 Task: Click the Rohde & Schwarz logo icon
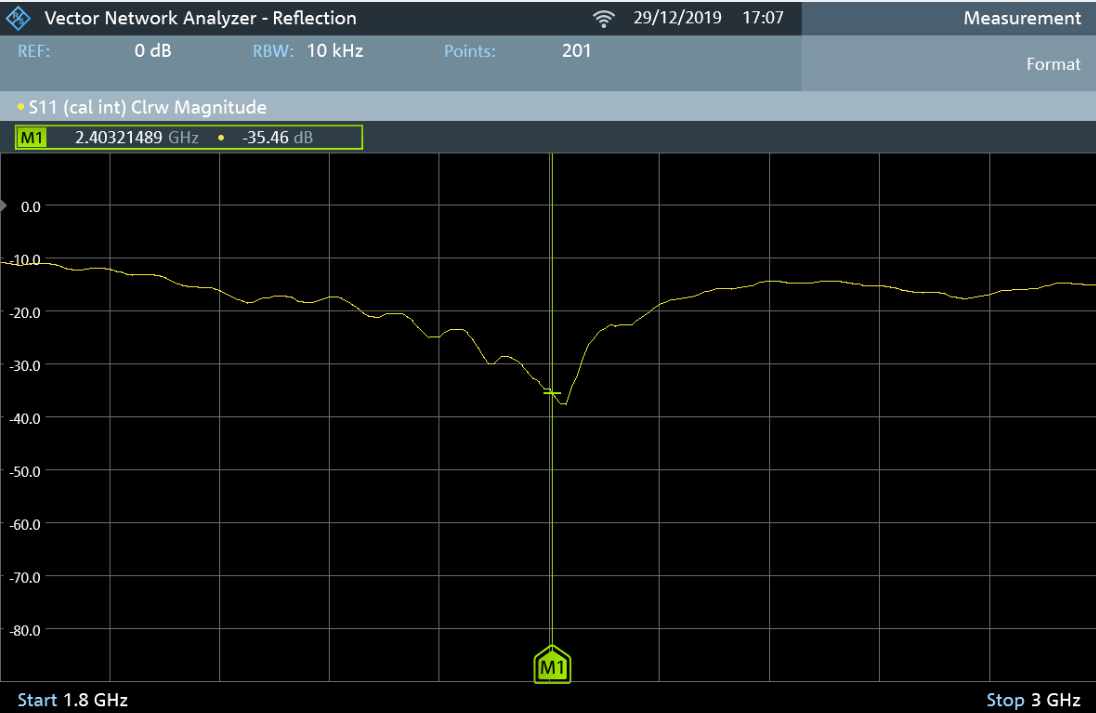pyautogui.click(x=17, y=18)
